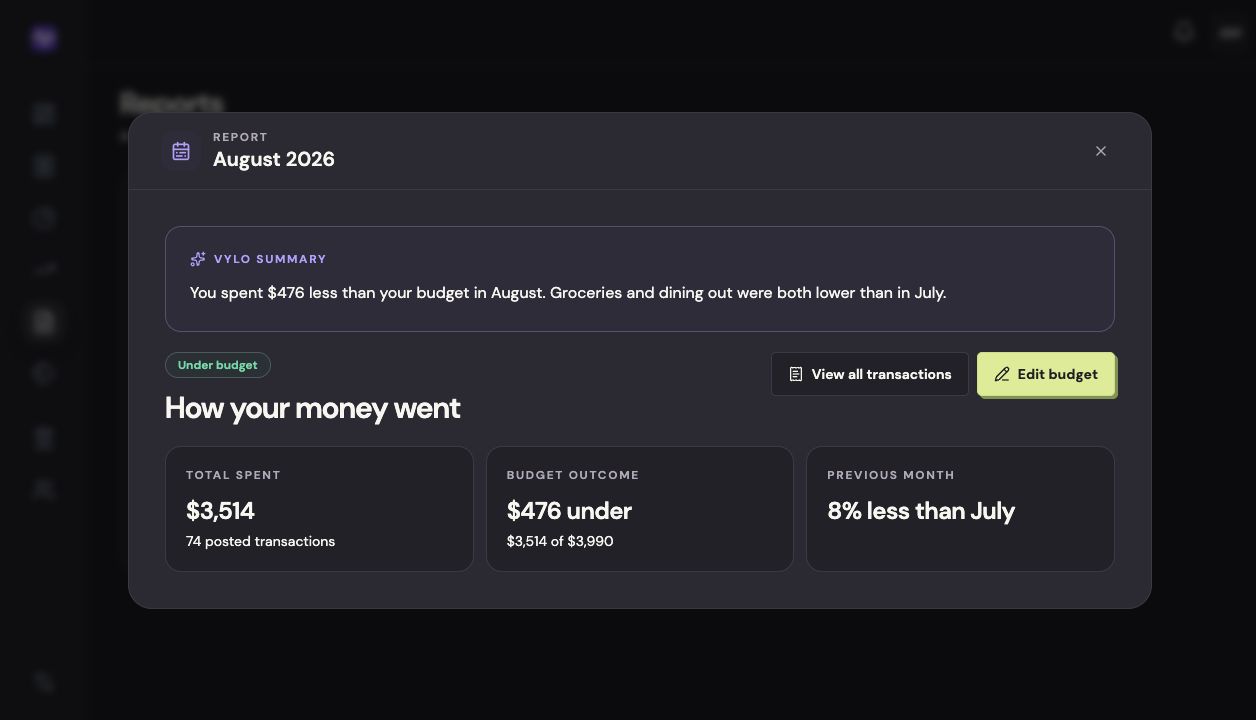Click the Under budget status badge
The width and height of the screenshot is (1256, 720).
217,365
